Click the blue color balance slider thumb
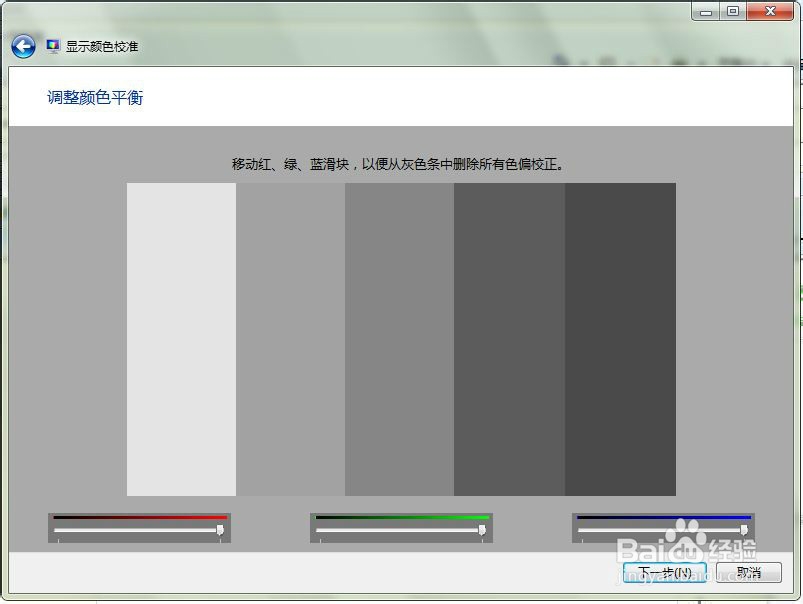 (x=744, y=530)
